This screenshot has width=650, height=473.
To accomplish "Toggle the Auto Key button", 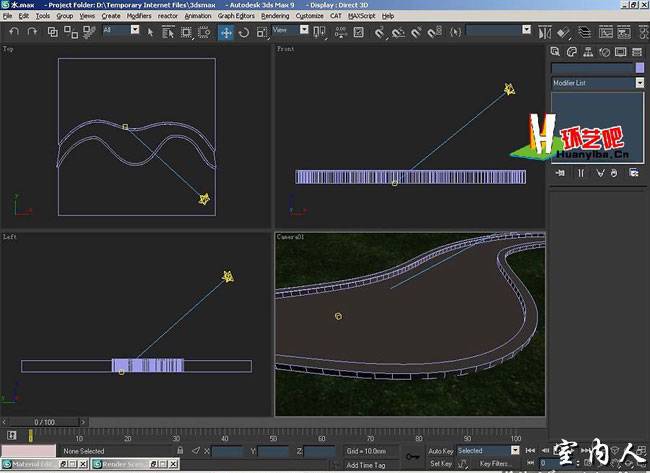I will 441,451.
